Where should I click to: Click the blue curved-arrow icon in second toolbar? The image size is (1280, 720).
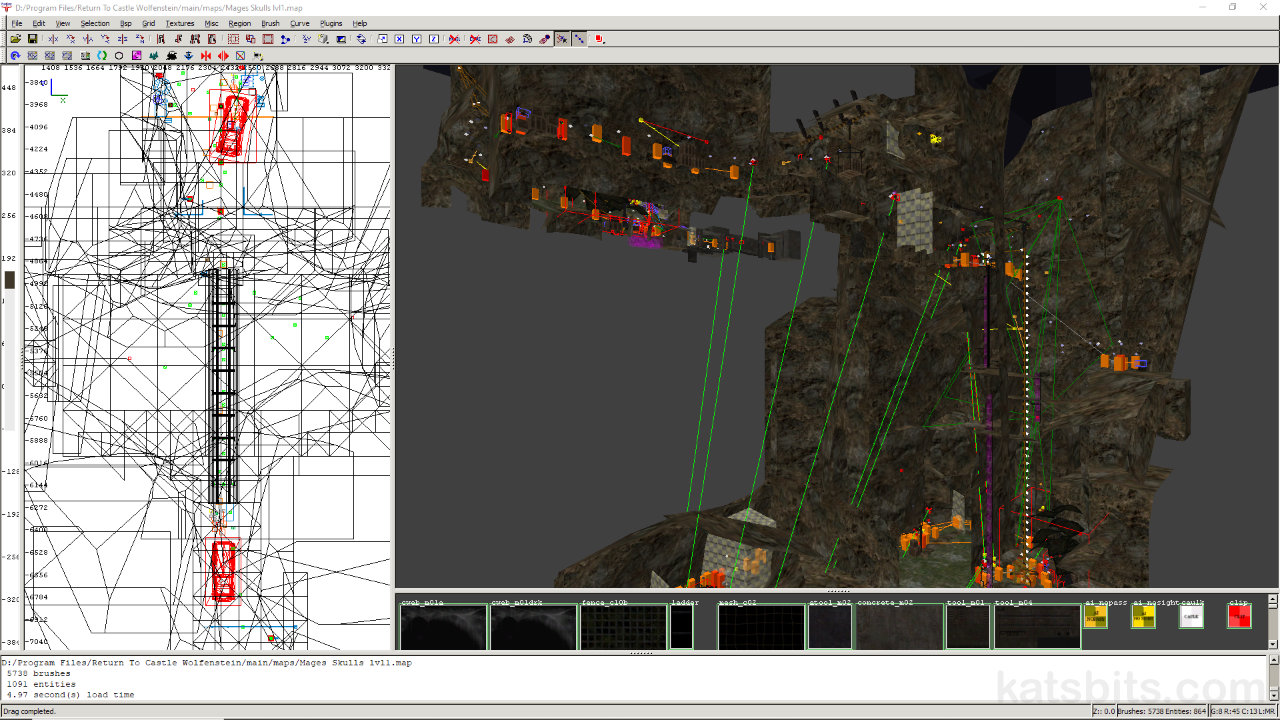tap(15, 55)
